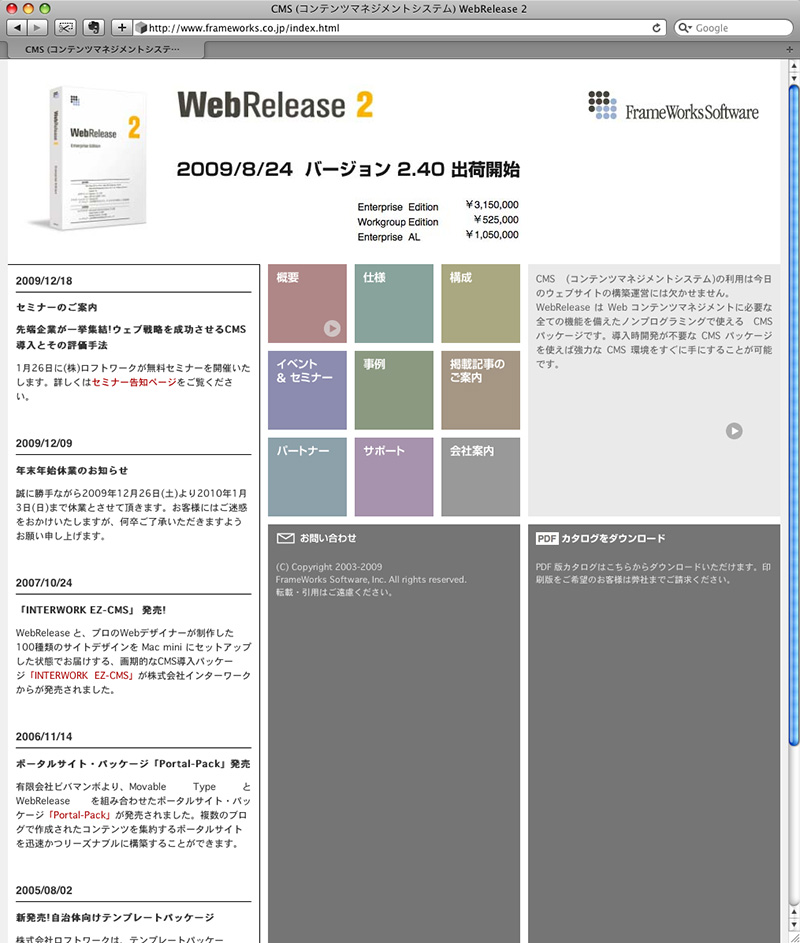Click the Enterprise Edition price ¥3,150,000

(492, 205)
